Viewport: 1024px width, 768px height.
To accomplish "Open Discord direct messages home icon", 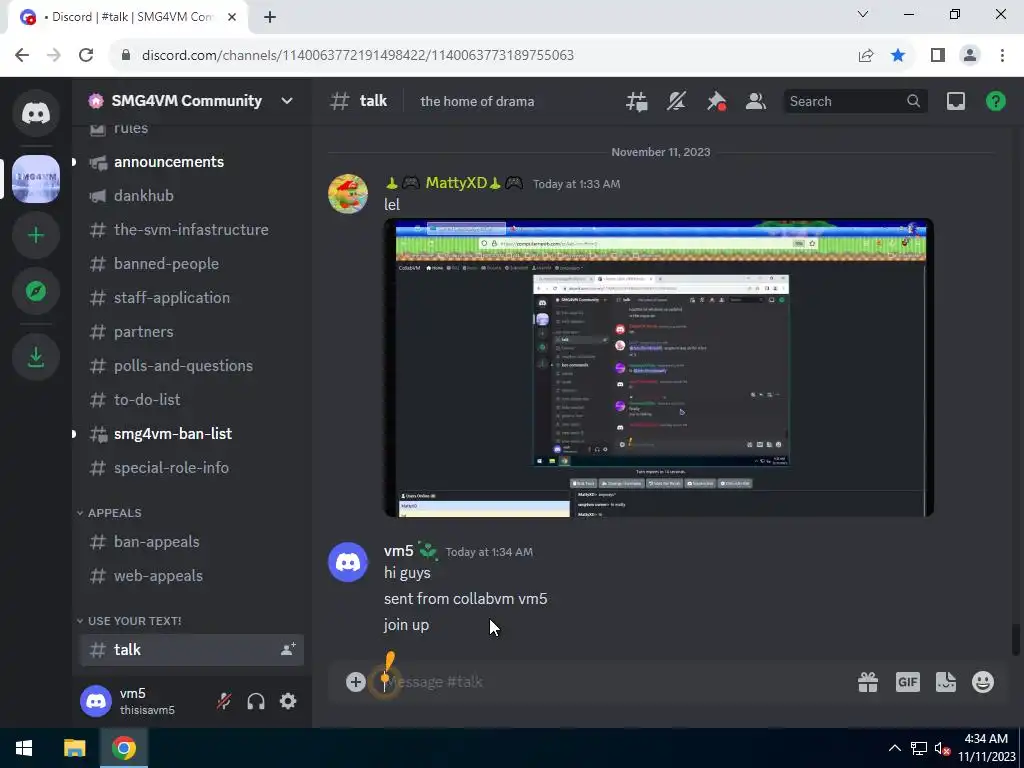I will pyautogui.click(x=36, y=113).
